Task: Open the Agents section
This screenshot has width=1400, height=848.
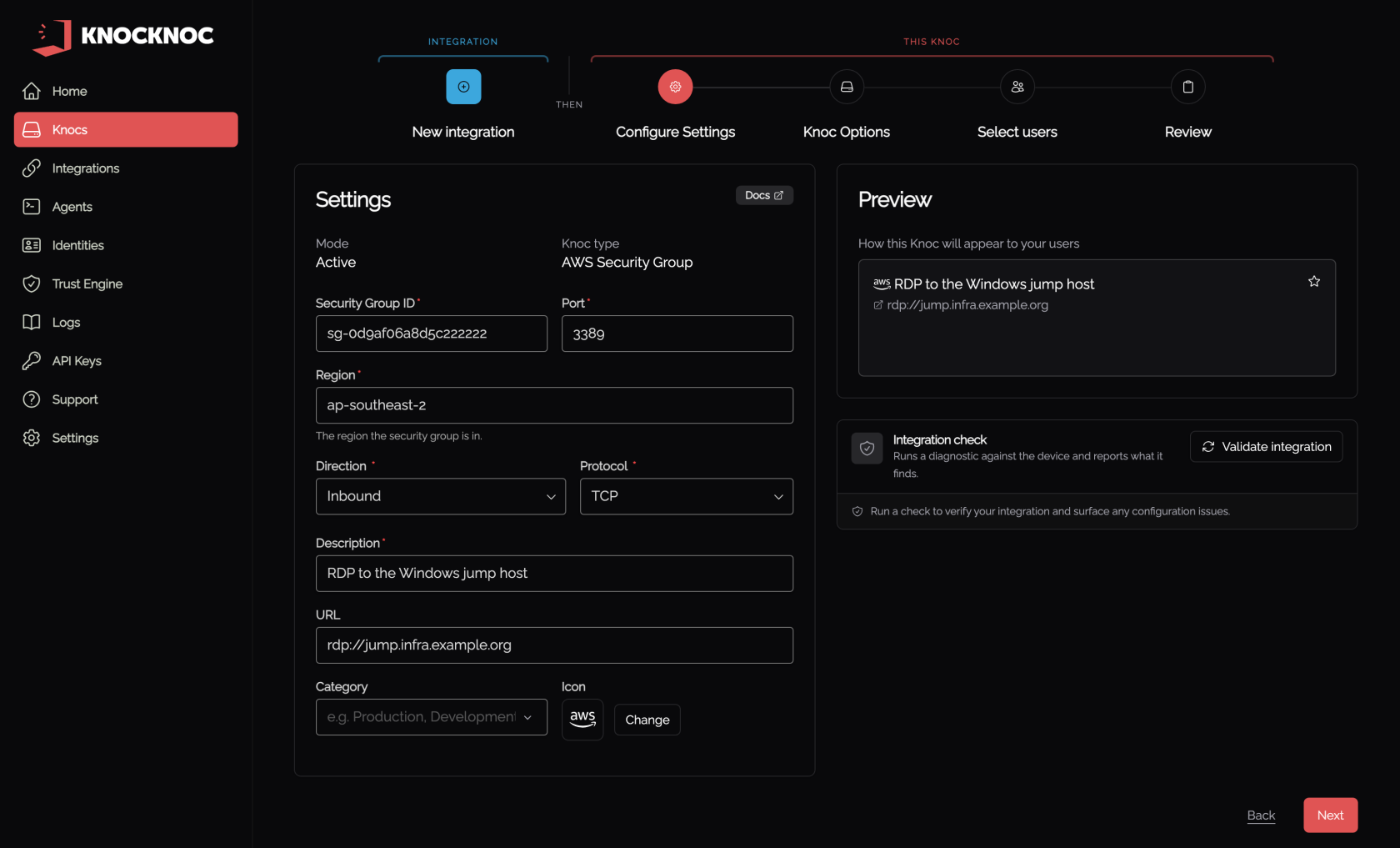Action: (126, 207)
